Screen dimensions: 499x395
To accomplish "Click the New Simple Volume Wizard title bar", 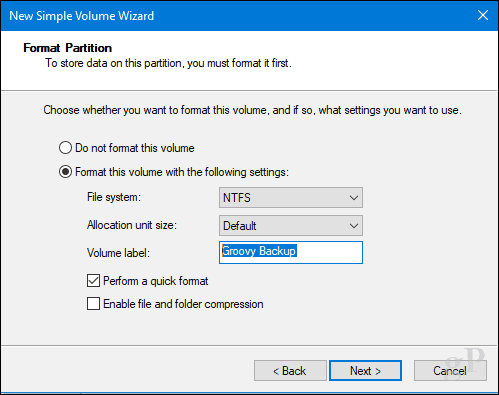I will 233,16.
